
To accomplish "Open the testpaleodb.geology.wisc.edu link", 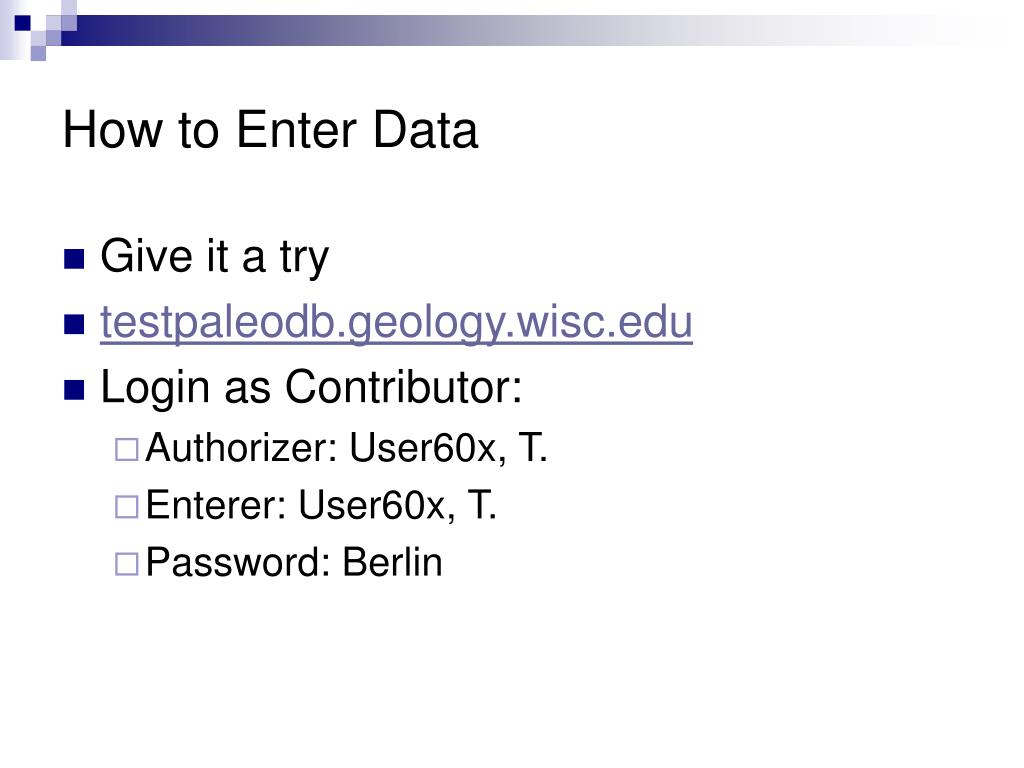I will 396,323.
